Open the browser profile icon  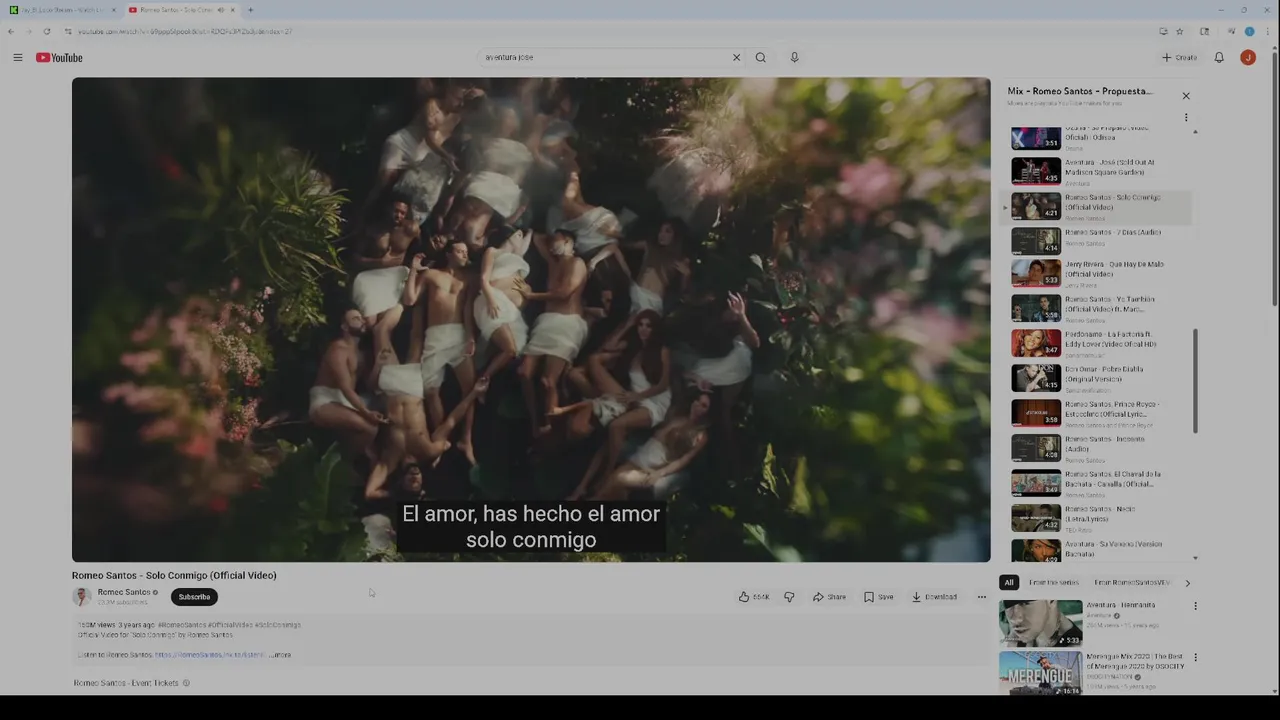tap(1249, 31)
